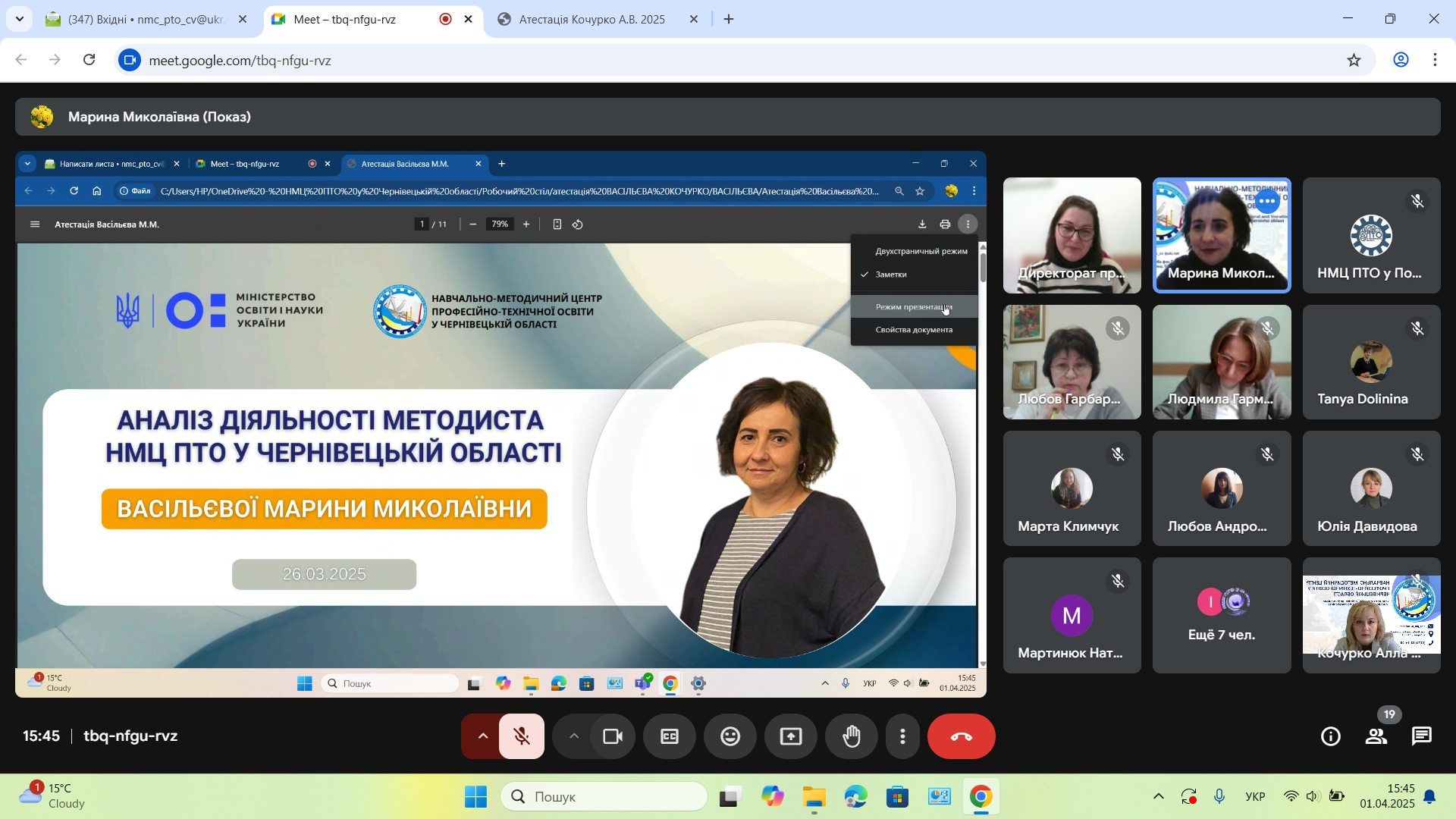1456x819 pixels.
Task: Toggle the camera on or off
Action: coord(612,736)
